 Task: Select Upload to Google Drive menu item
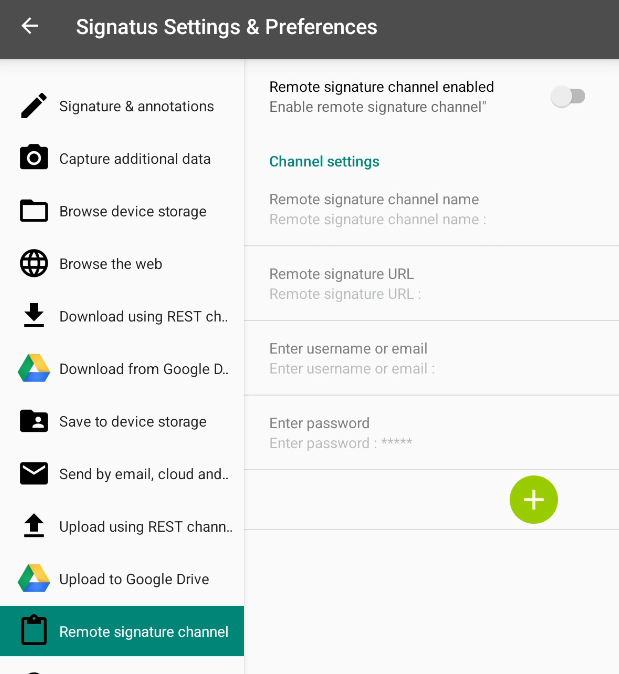pyautogui.click(x=134, y=579)
